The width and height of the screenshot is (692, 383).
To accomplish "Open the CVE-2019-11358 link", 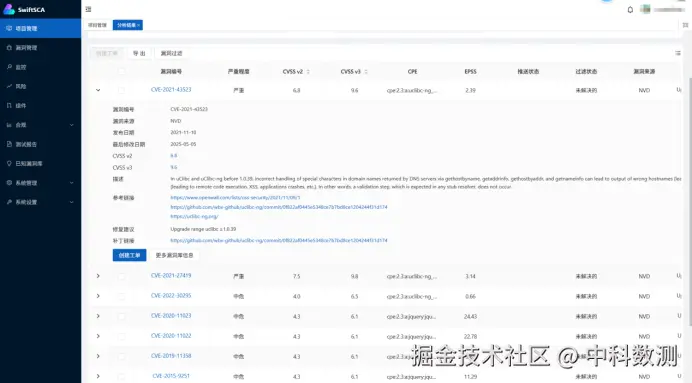I will [171, 356].
